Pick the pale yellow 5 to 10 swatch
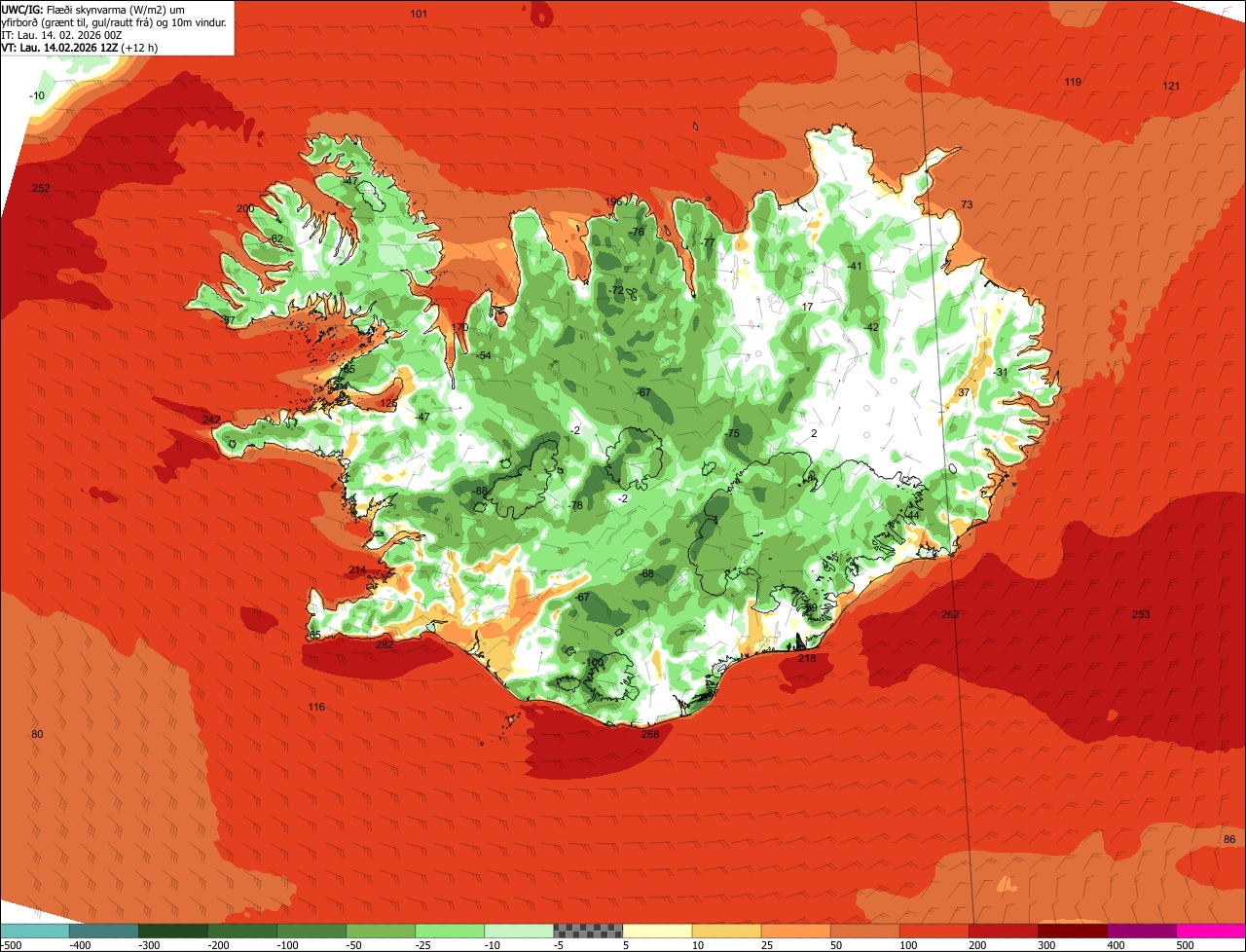This screenshot has height=952, width=1246. (x=657, y=931)
